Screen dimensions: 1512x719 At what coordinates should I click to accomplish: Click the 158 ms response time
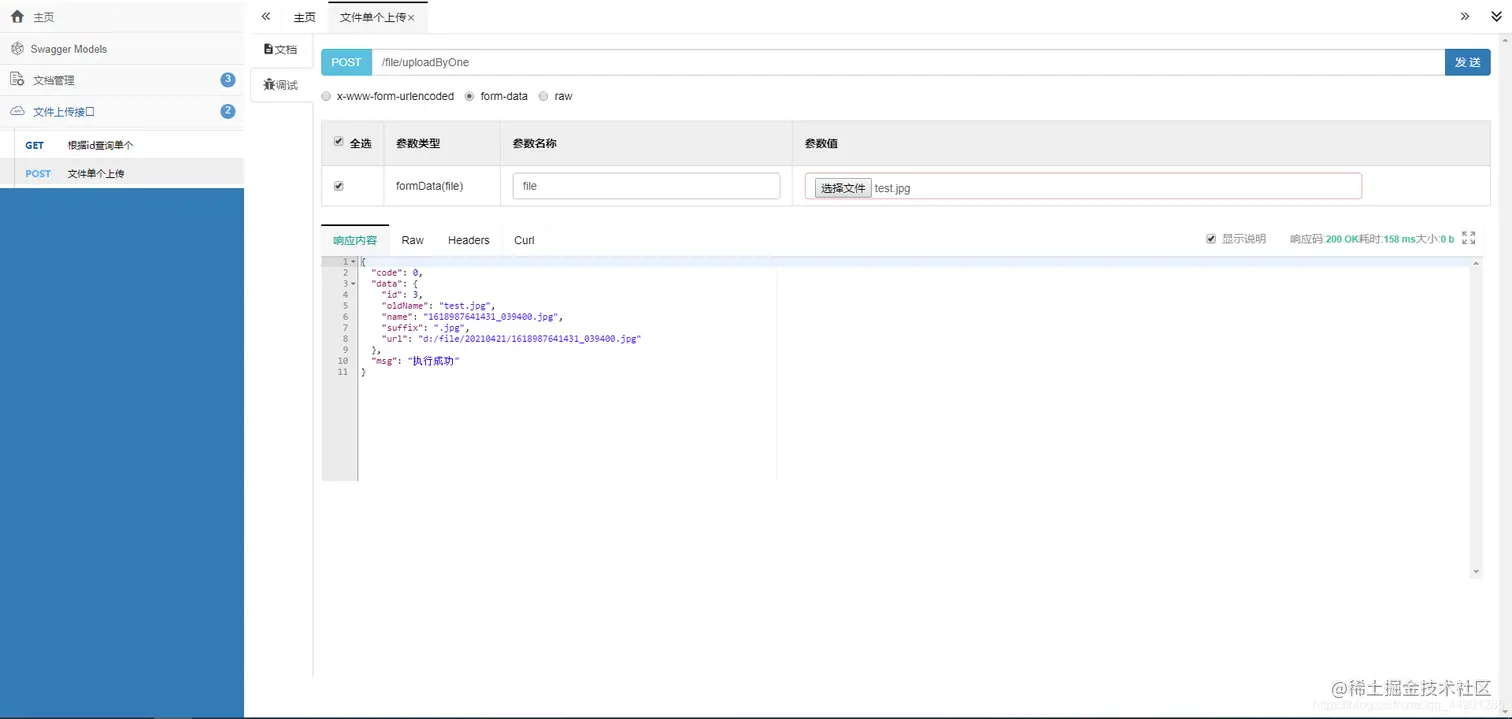pos(1399,239)
